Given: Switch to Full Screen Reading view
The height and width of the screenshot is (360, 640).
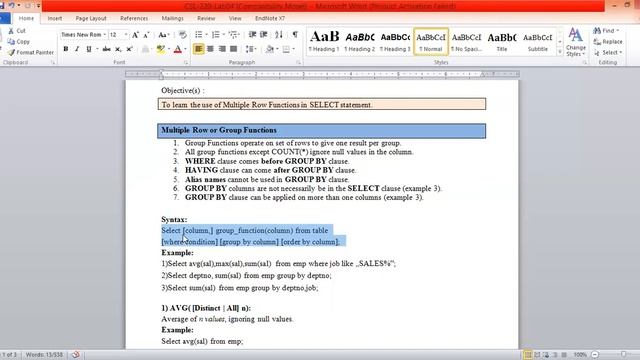Looking at the screenshot, I should [537, 355].
